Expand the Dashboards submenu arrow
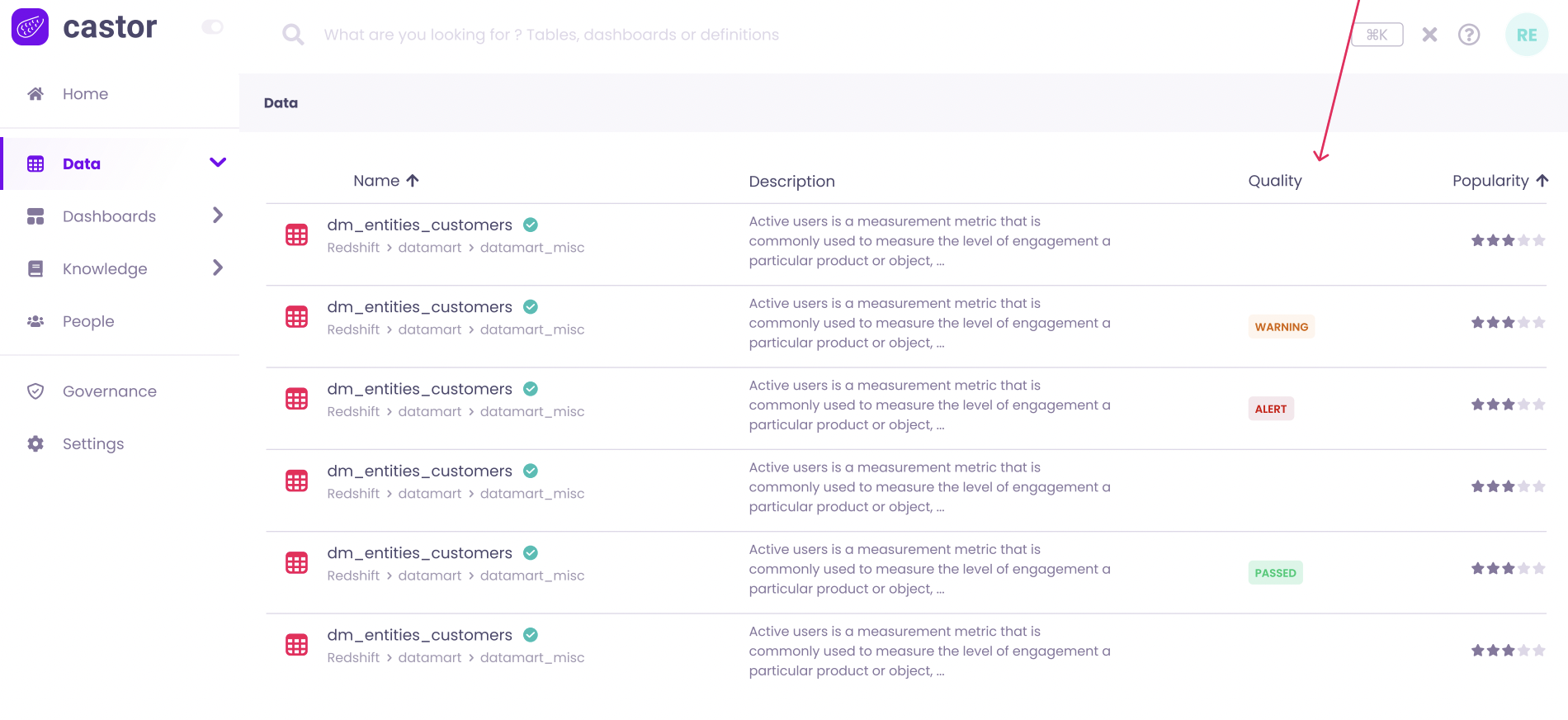 (218, 216)
